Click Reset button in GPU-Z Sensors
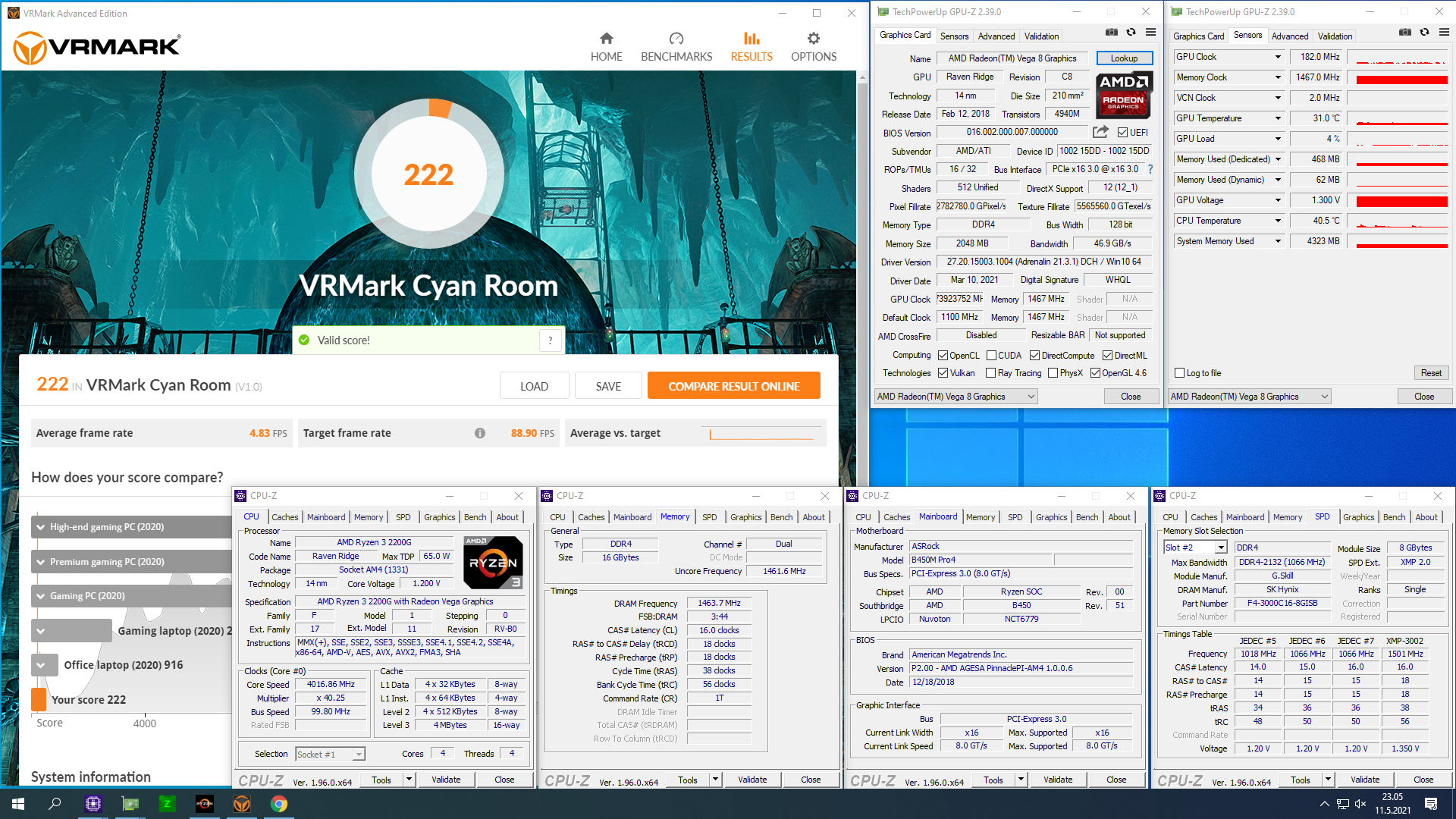 coord(1431,373)
